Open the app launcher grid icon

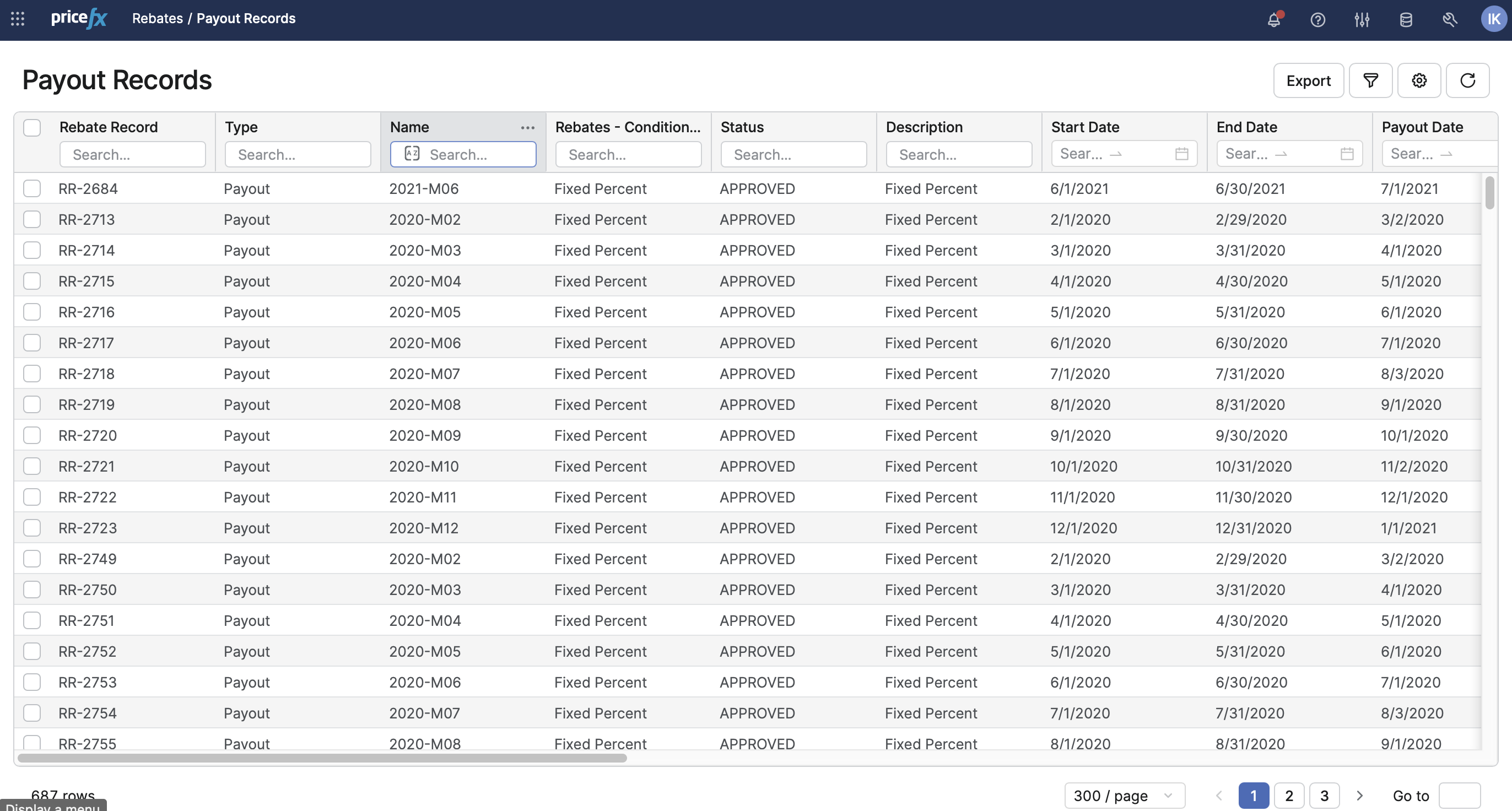pyautogui.click(x=18, y=19)
